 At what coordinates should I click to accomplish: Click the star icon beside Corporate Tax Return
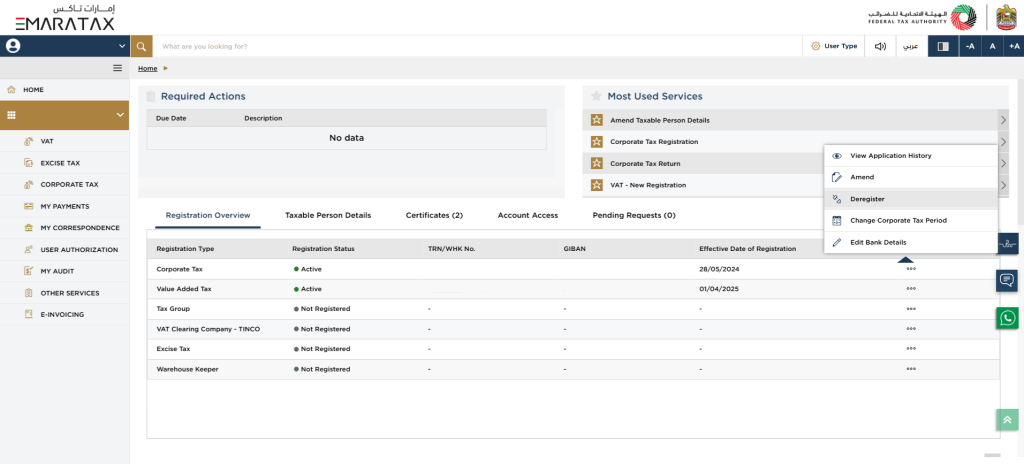[596, 163]
